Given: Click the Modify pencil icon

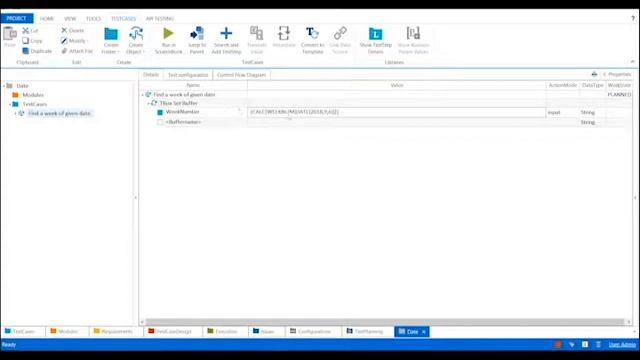Looking at the screenshot, I should (x=64, y=41).
